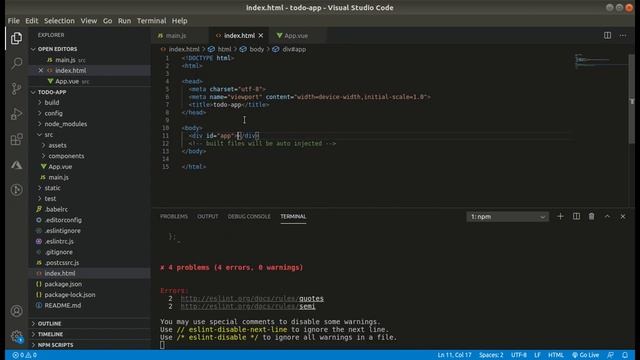Viewport: 640px width, 360px height.
Task: Open the Go menu
Action: [x=107, y=21]
